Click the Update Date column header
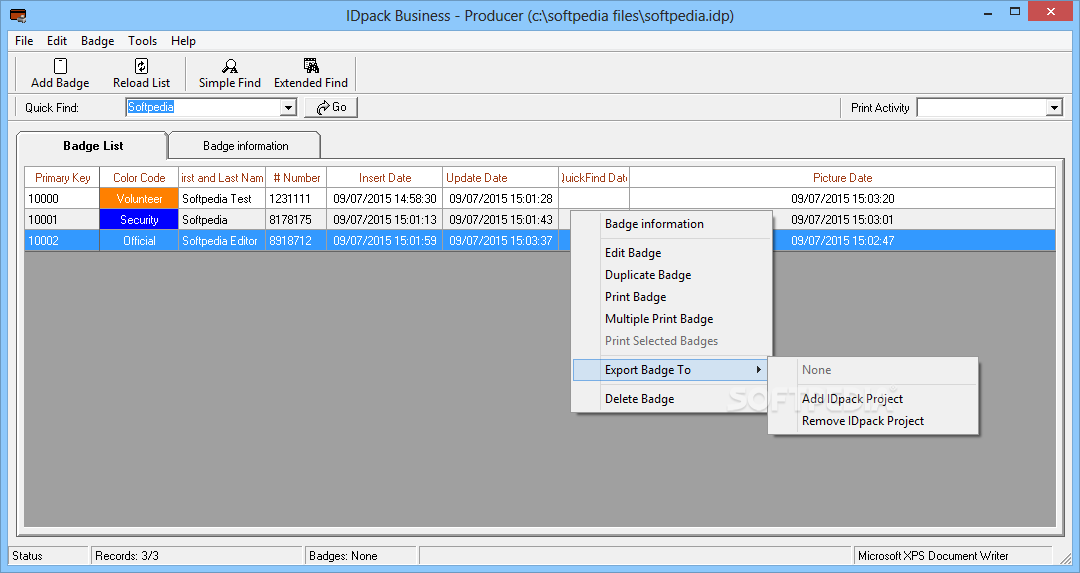Image resolution: width=1080 pixels, height=573 pixels. point(500,178)
